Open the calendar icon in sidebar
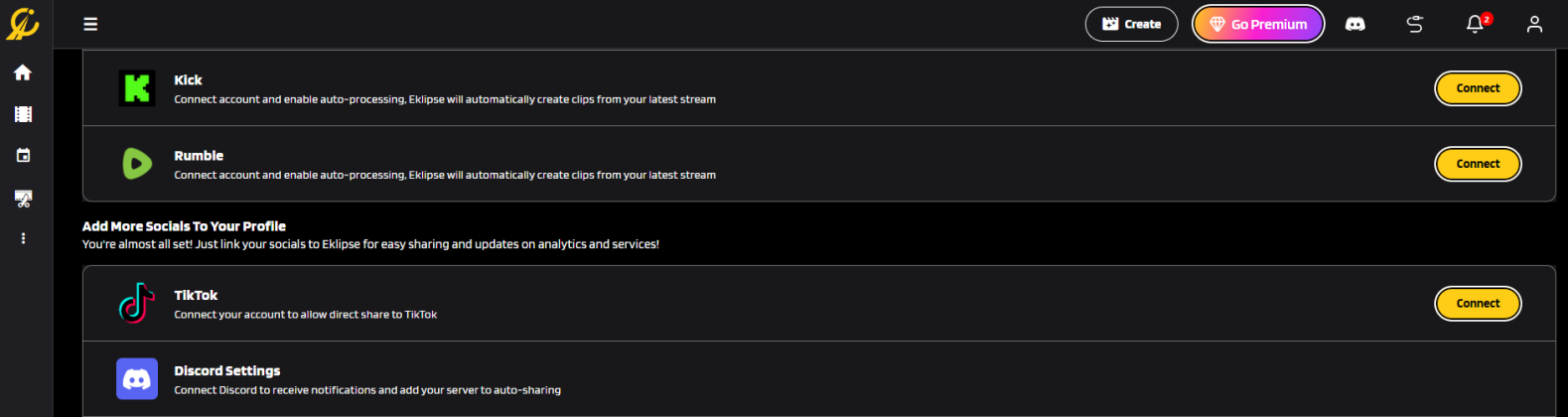The width and height of the screenshot is (1568, 417). point(23,156)
